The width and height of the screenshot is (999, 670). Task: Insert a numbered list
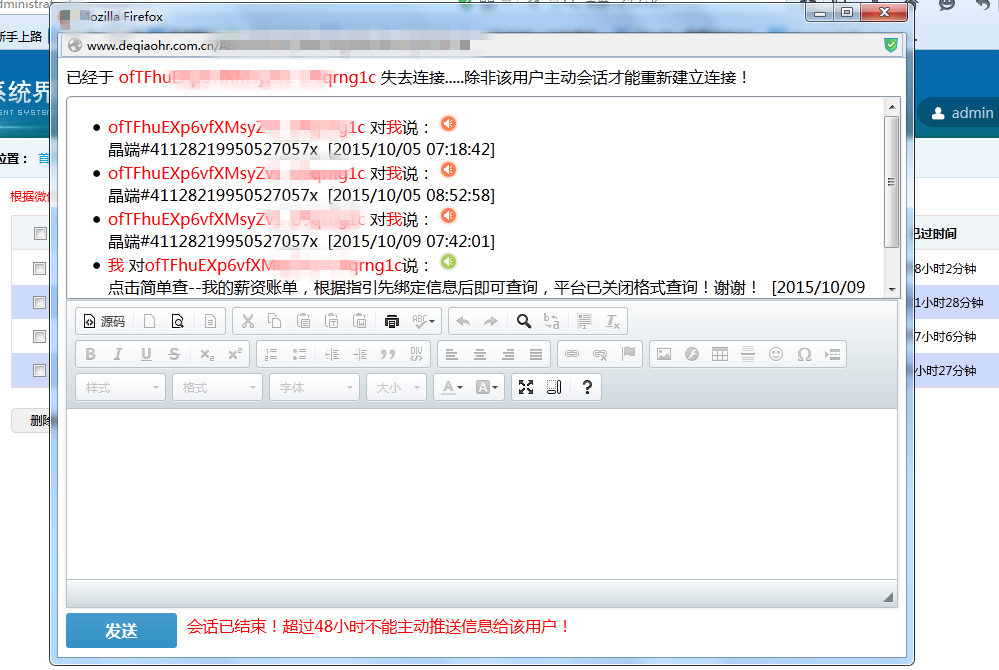tap(271, 355)
